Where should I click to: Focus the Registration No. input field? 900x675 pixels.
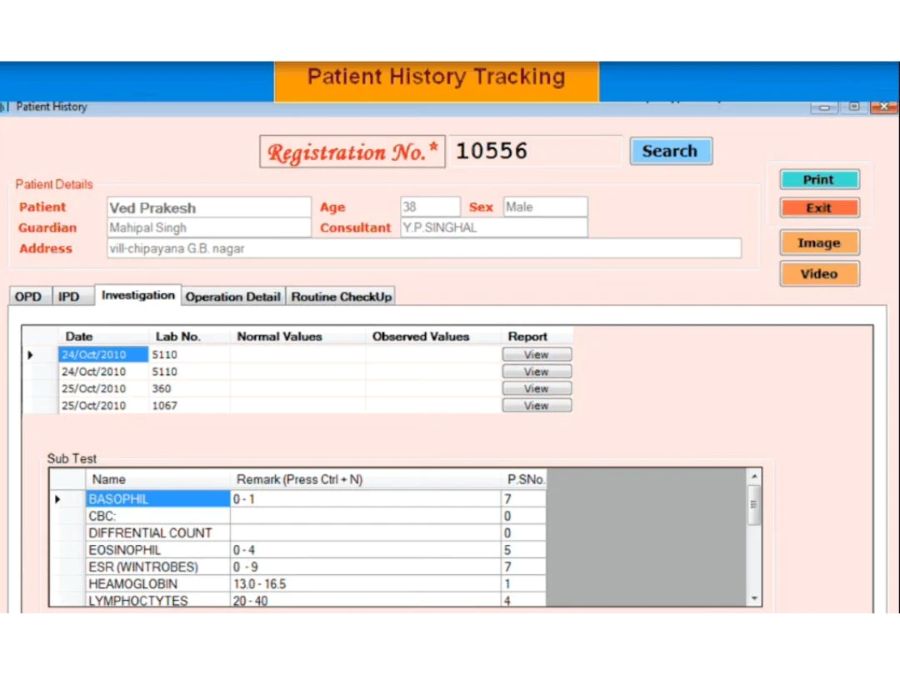point(536,151)
